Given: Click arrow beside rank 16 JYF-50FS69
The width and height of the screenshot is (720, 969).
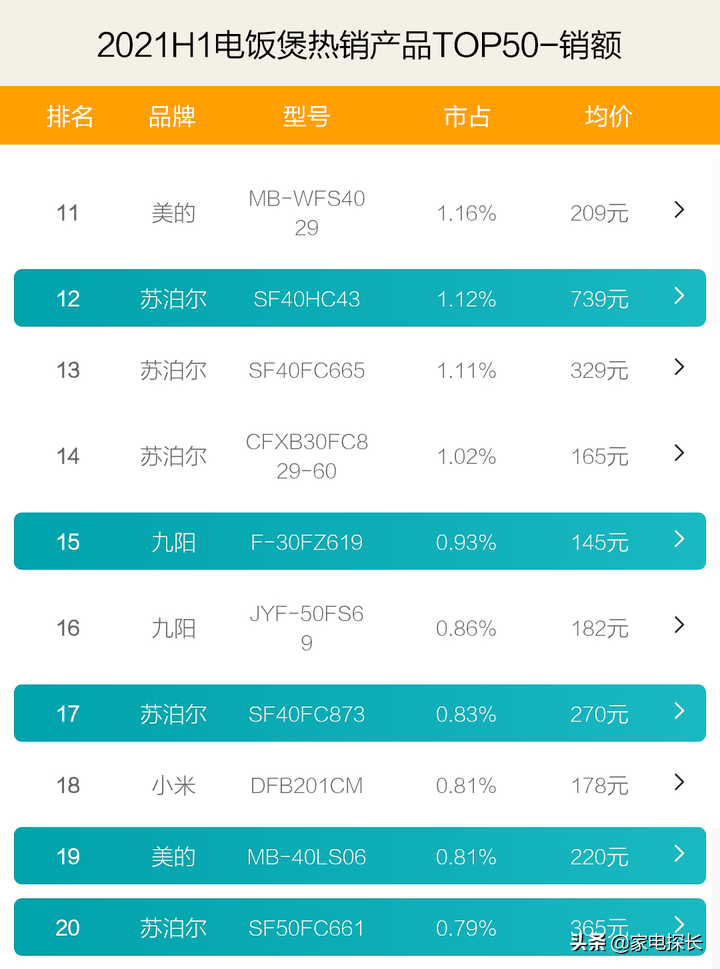Looking at the screenshot, I should (679, 625).
